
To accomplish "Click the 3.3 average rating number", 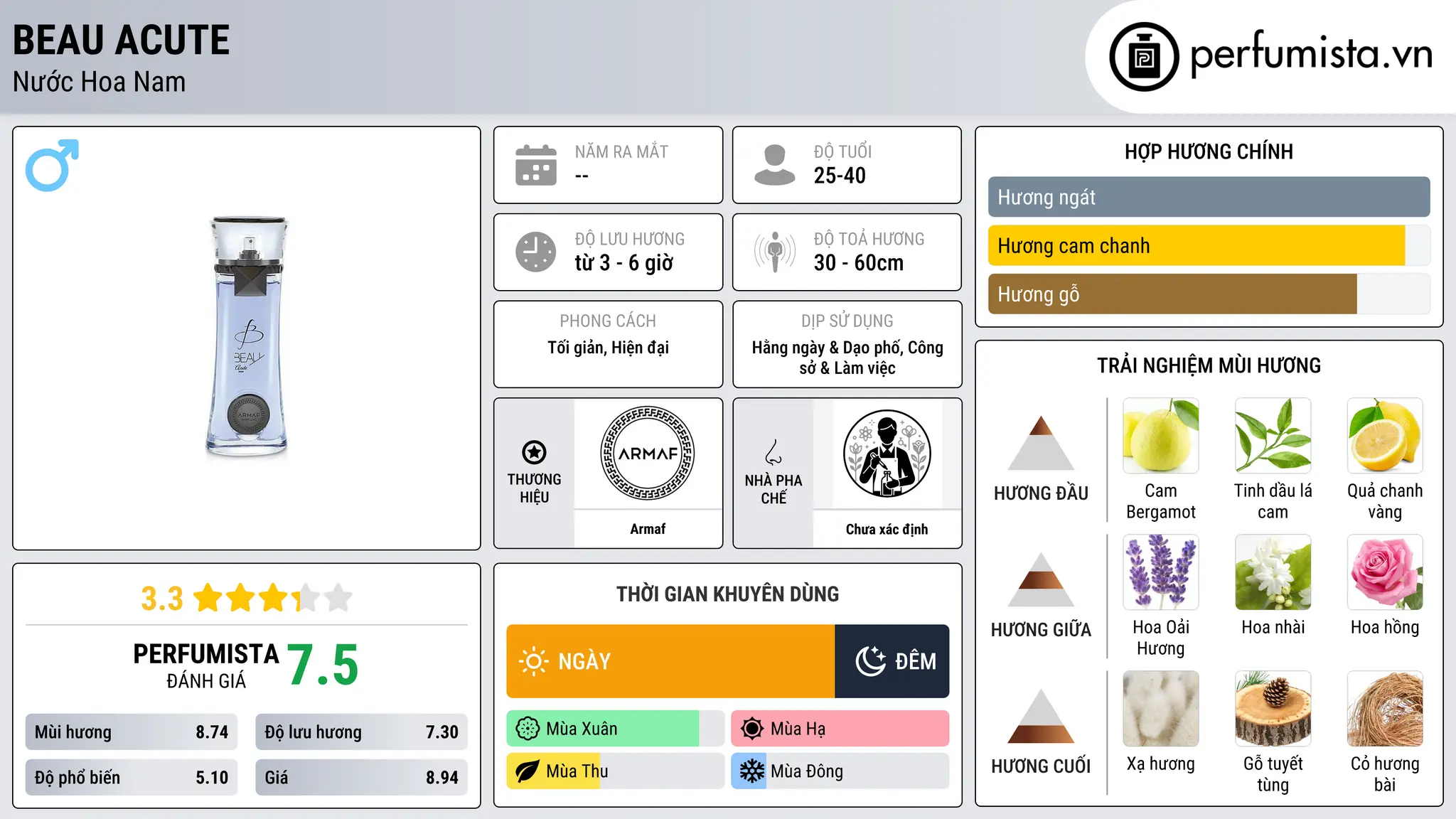I will tap(162, 599).
